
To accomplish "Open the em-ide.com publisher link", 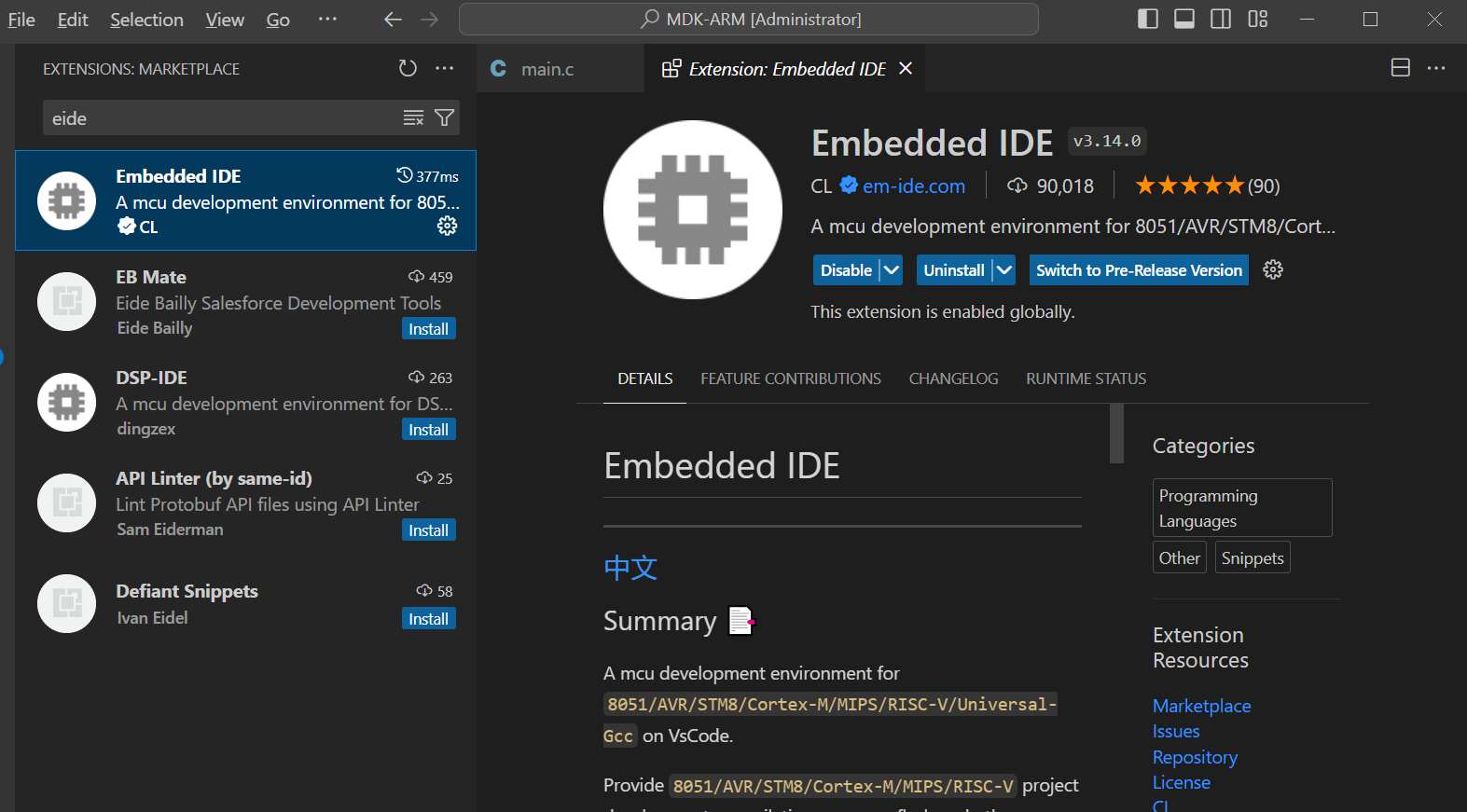I will point(914,186).
